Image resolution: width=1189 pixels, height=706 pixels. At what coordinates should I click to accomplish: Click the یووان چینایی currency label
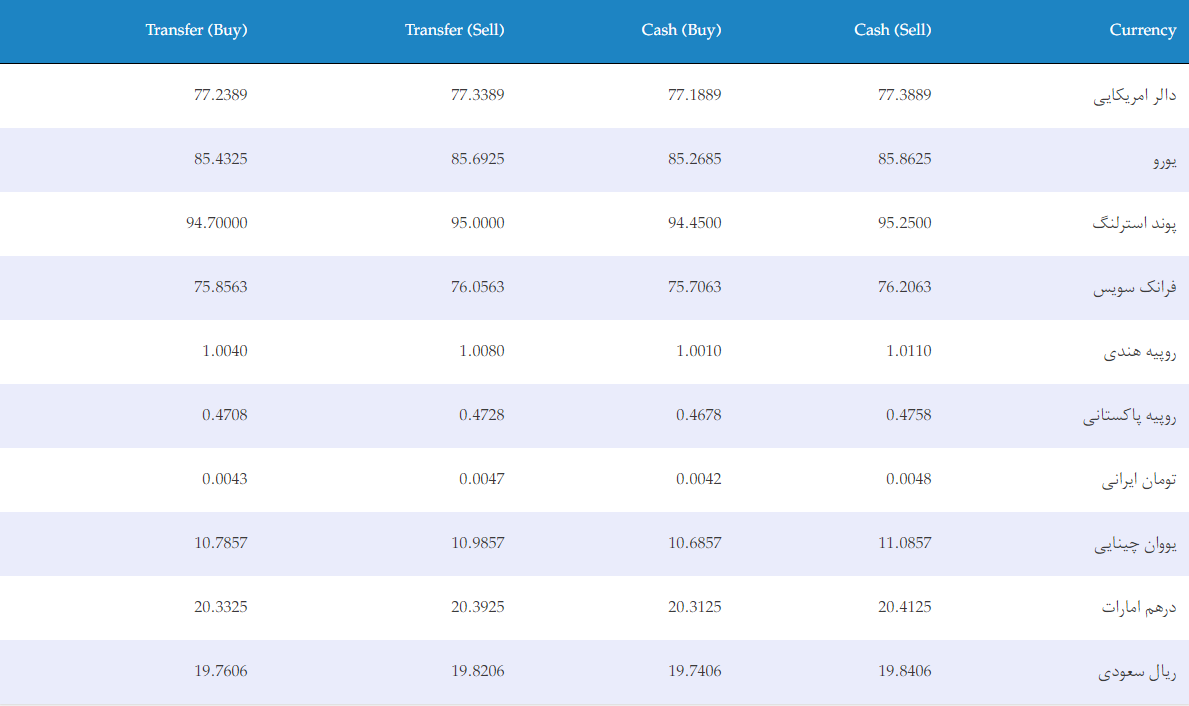click(1135, 544)
